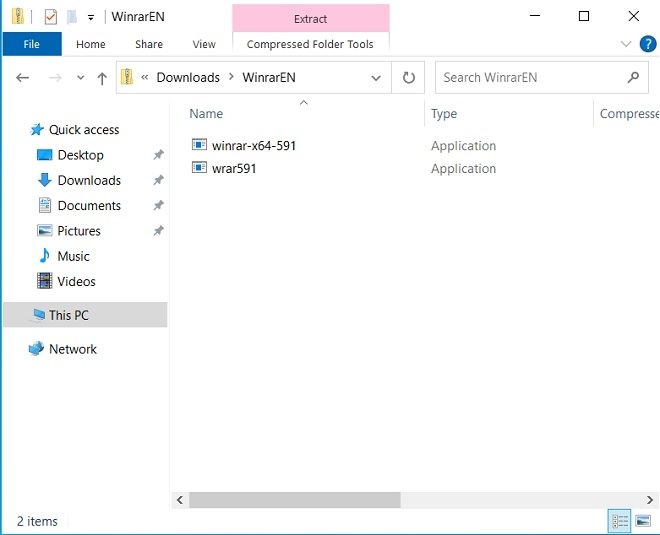Click the breadcrumb arrow after Downloads
This screenshot has height=535, width=660.
(x=231, y=77)
